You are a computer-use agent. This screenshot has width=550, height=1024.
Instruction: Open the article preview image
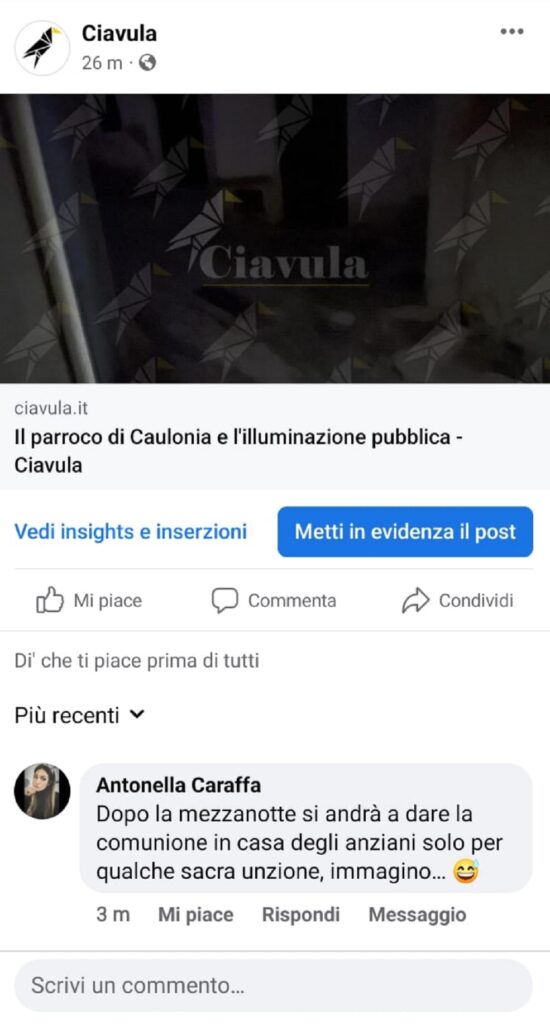click(x=275, y=238)
